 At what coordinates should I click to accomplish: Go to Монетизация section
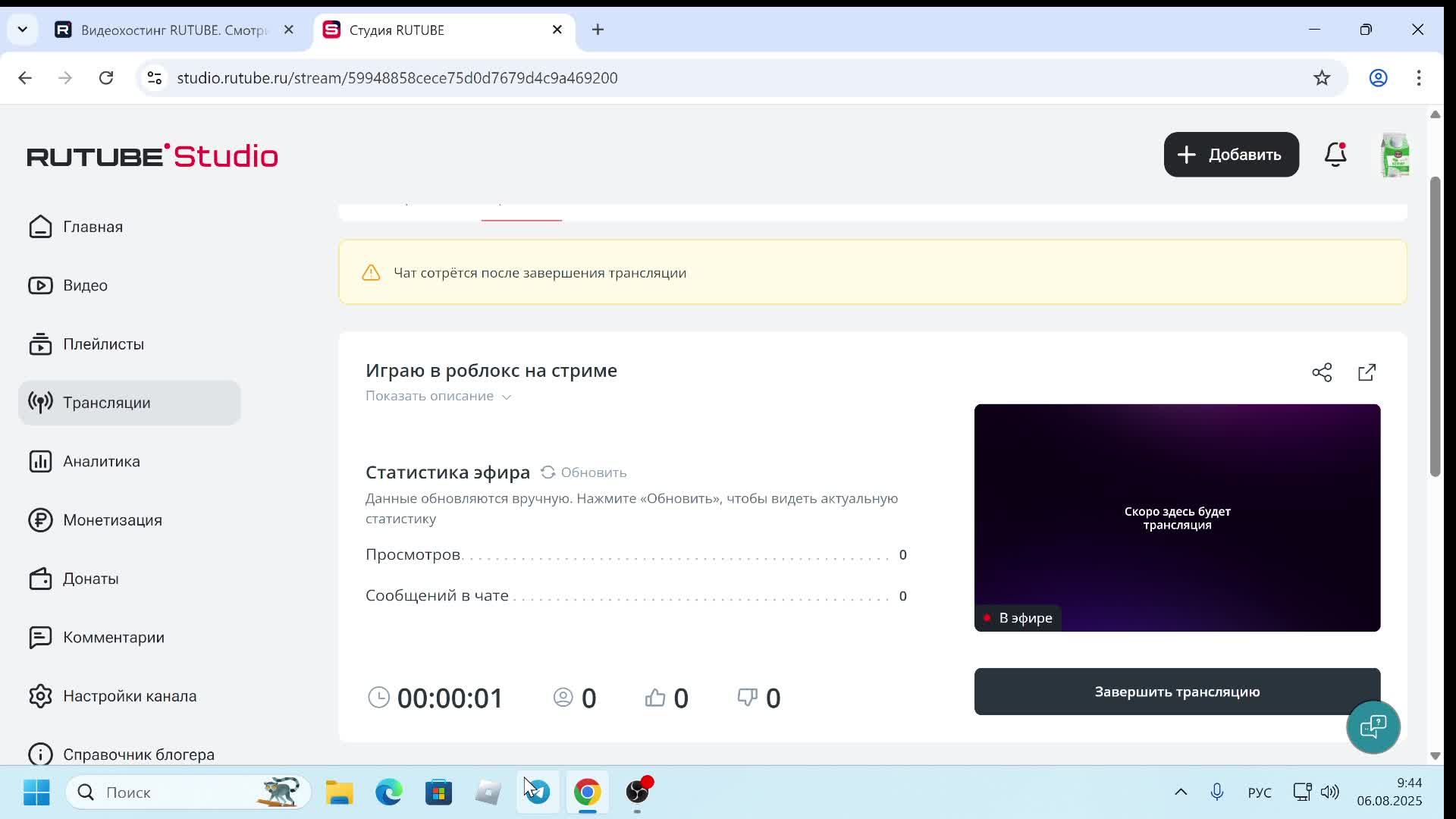[x=112, y=520]
